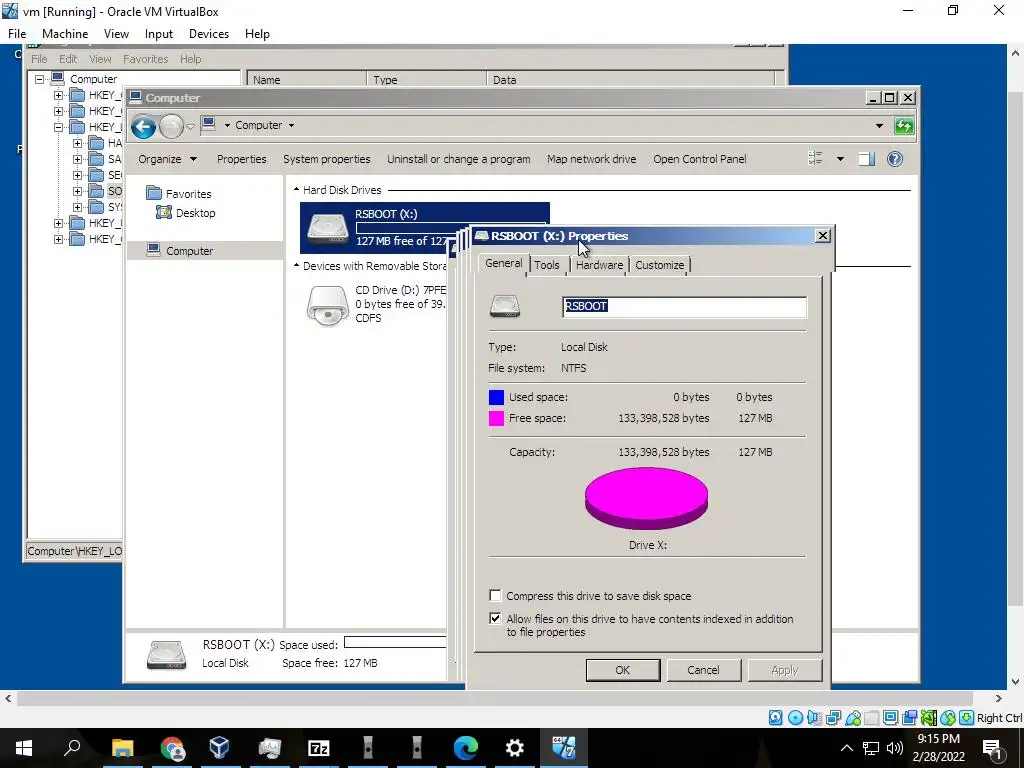
Task: Click the Windows Start button
Action: 24,748
